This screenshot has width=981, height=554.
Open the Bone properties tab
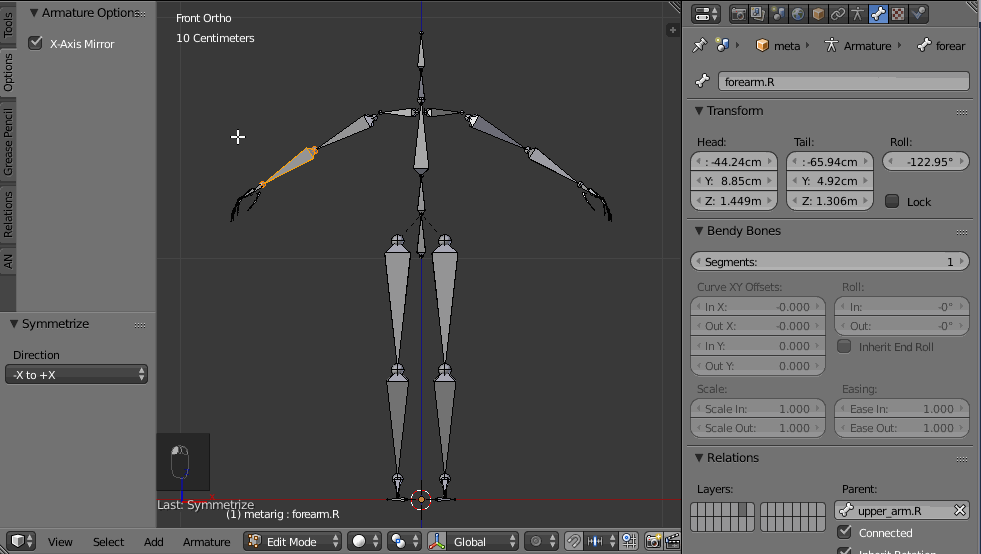click(878, 14)
